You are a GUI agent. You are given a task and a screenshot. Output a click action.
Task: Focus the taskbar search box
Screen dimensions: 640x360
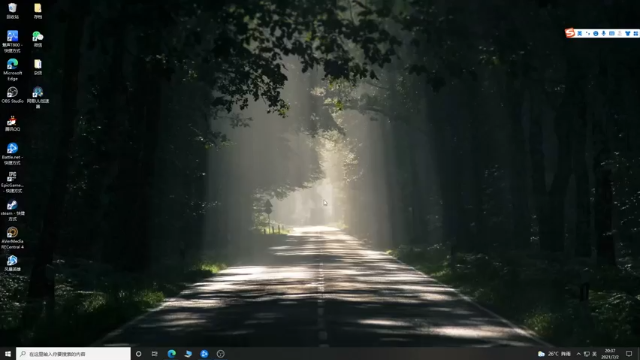tap(73, 354)
